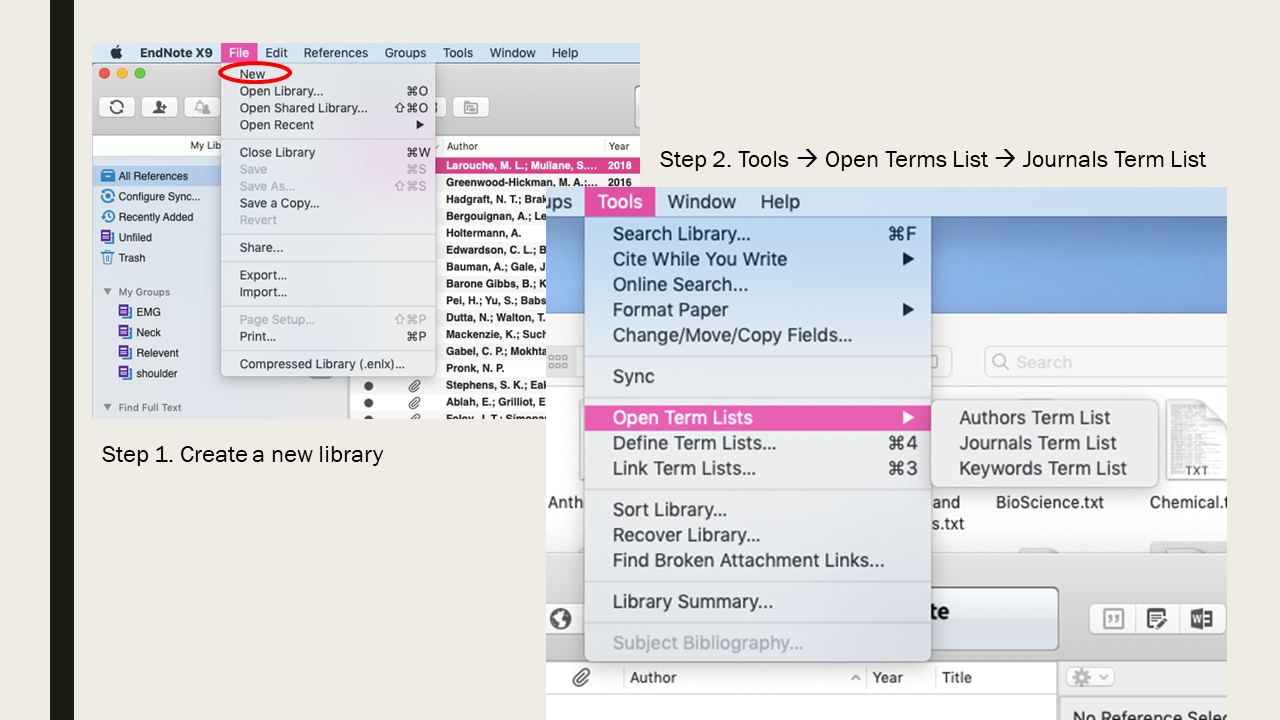
Task: Collapse the My Groups disclosure triangle
Action: [x=108, y=292]
